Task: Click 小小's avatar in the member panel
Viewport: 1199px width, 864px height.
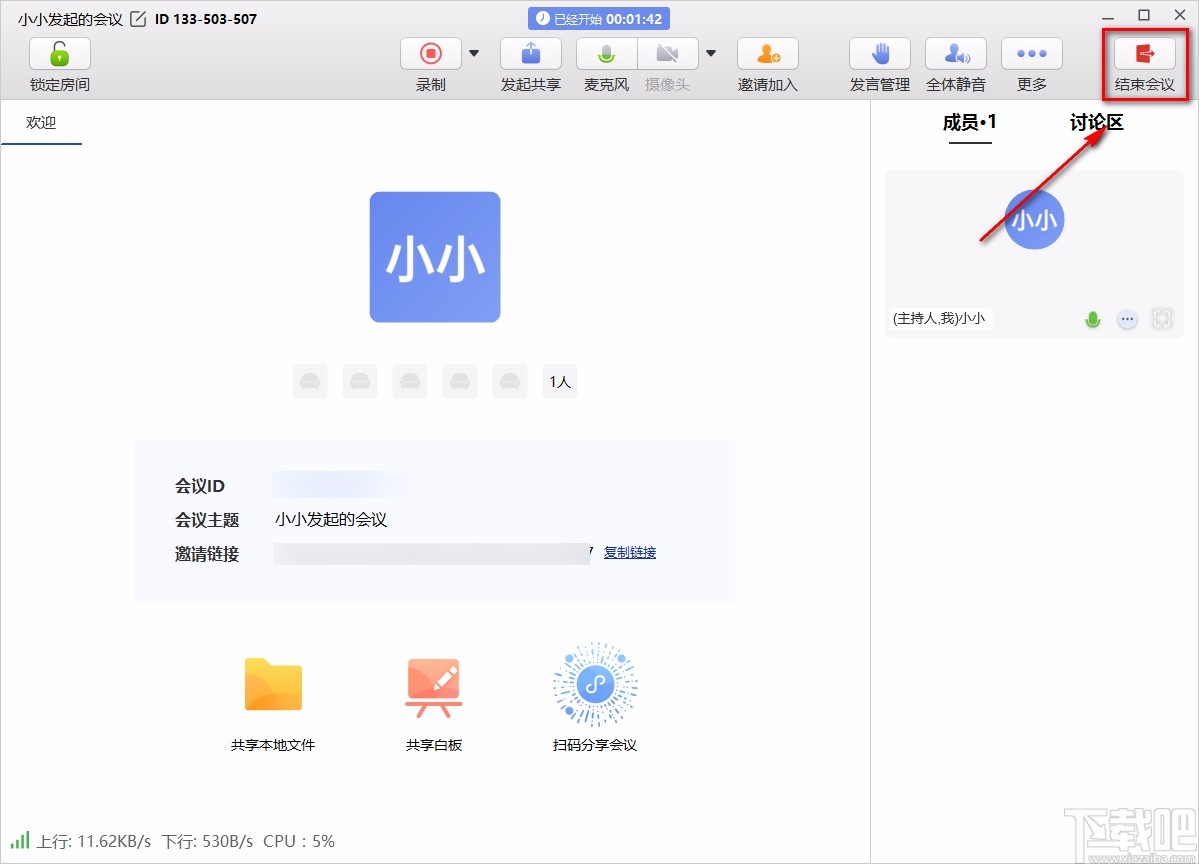Action: tap(1033, 220)
